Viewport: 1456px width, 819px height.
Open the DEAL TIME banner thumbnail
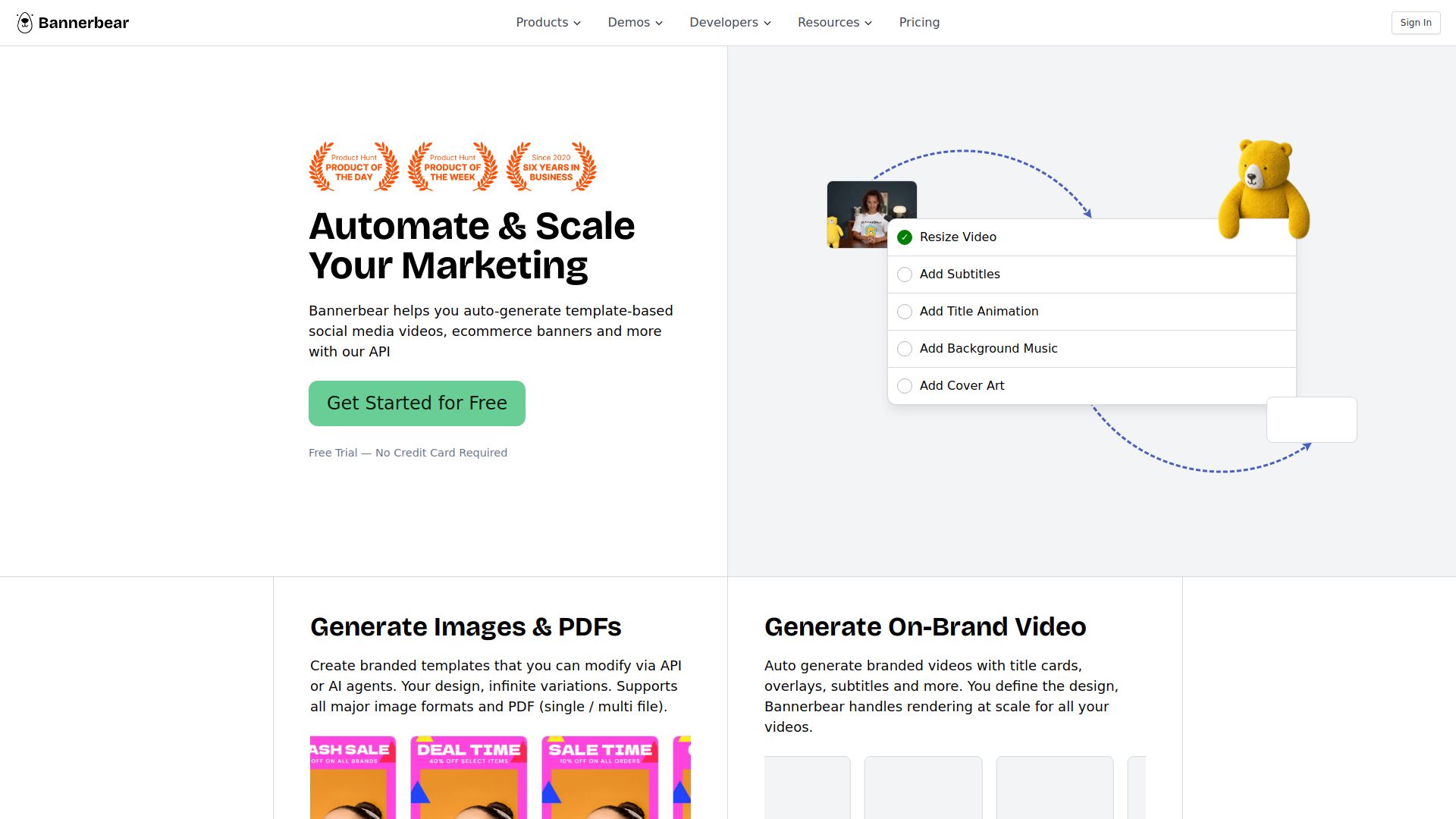[469, 777]
